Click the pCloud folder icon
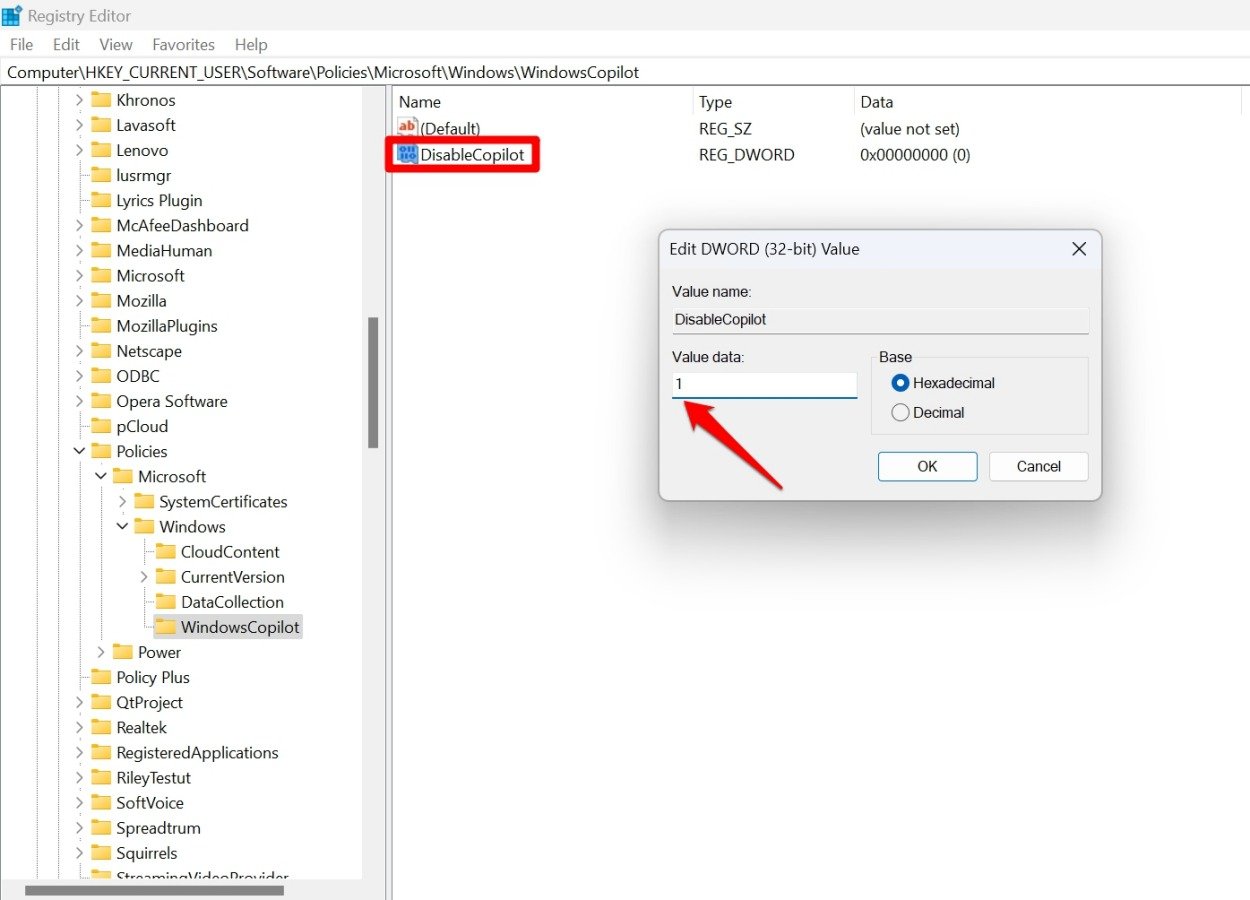 click(x=100, y=426)
